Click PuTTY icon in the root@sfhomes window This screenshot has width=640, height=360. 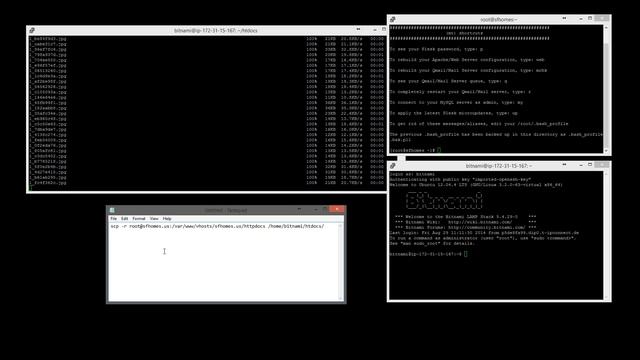click(392, 19)
